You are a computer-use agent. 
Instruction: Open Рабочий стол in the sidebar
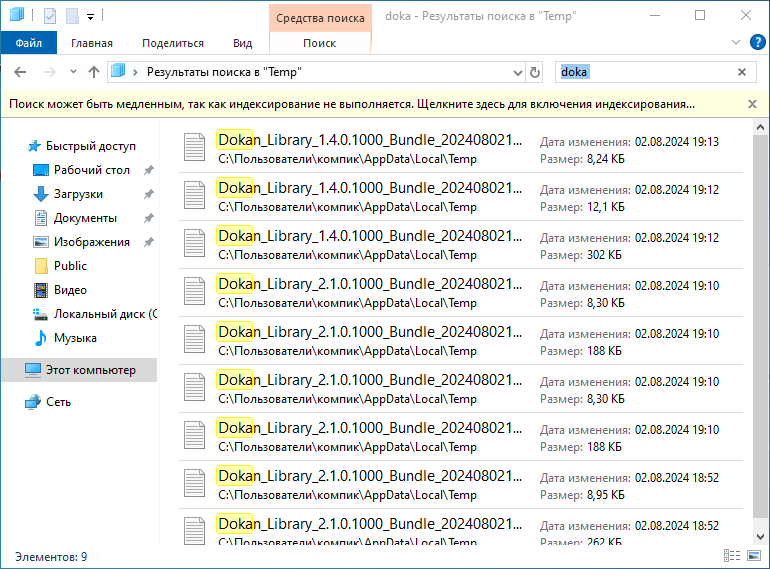pos(92,170)
